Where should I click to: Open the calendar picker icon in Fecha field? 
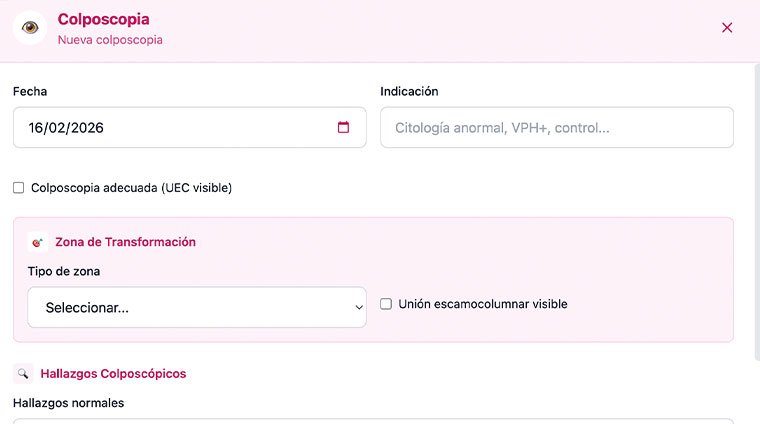[343, 128]
